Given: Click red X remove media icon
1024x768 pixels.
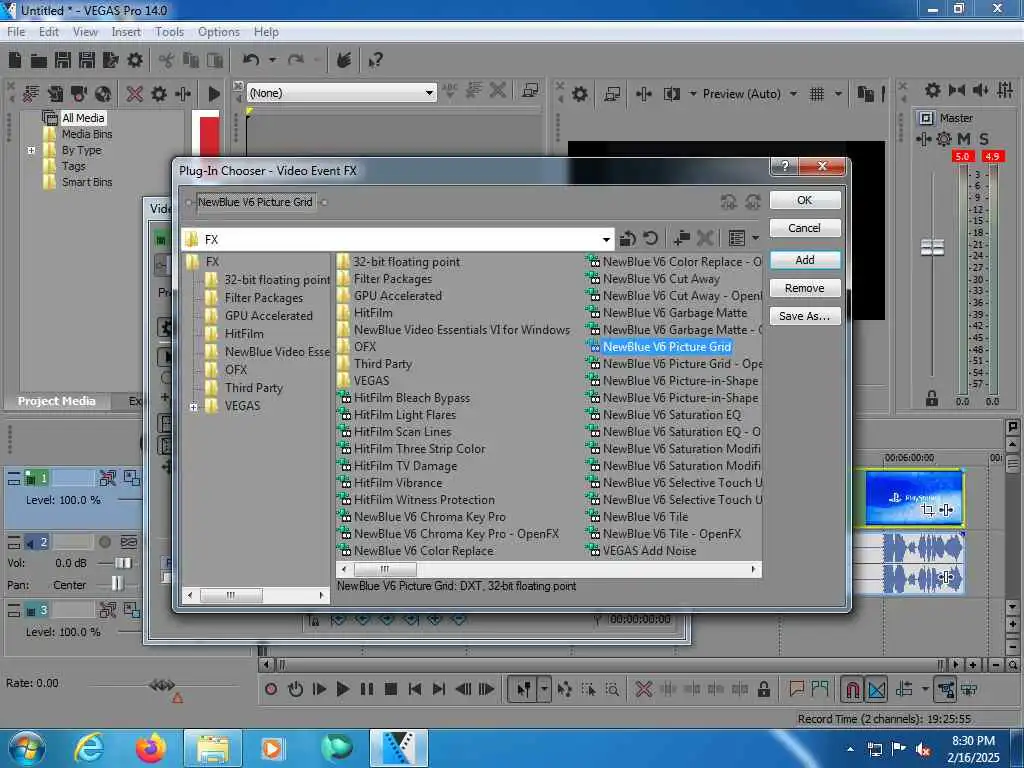Looking at the screenshot, I should tap(135, 94).
